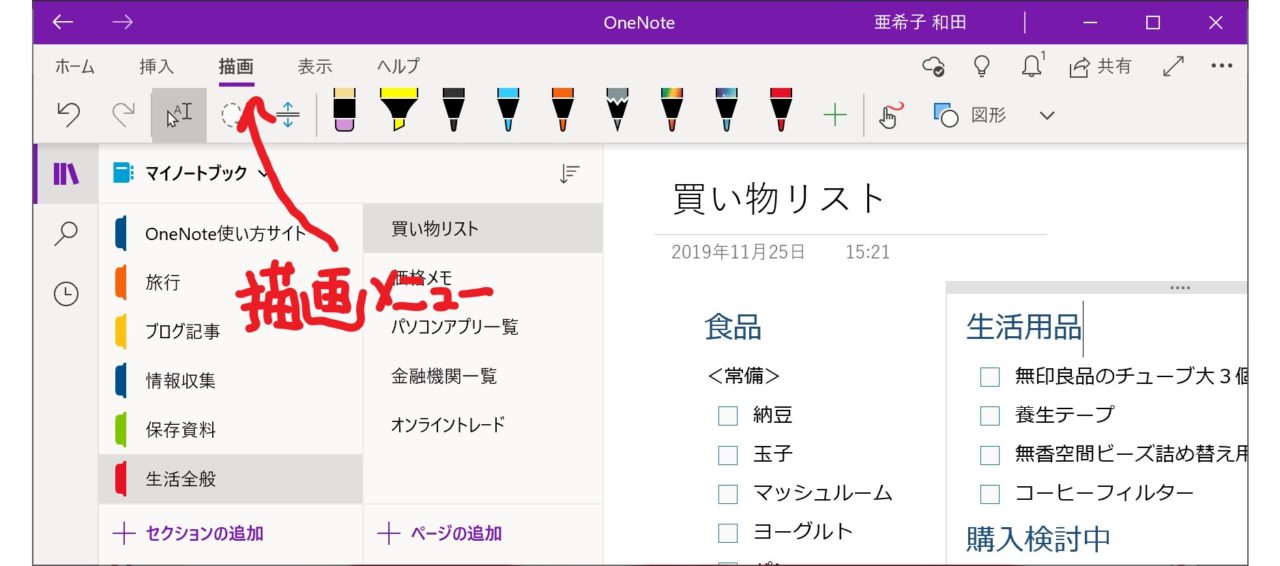Switch to the 挿入 tab
The image size is (1280, 566).
coord(156,67)
